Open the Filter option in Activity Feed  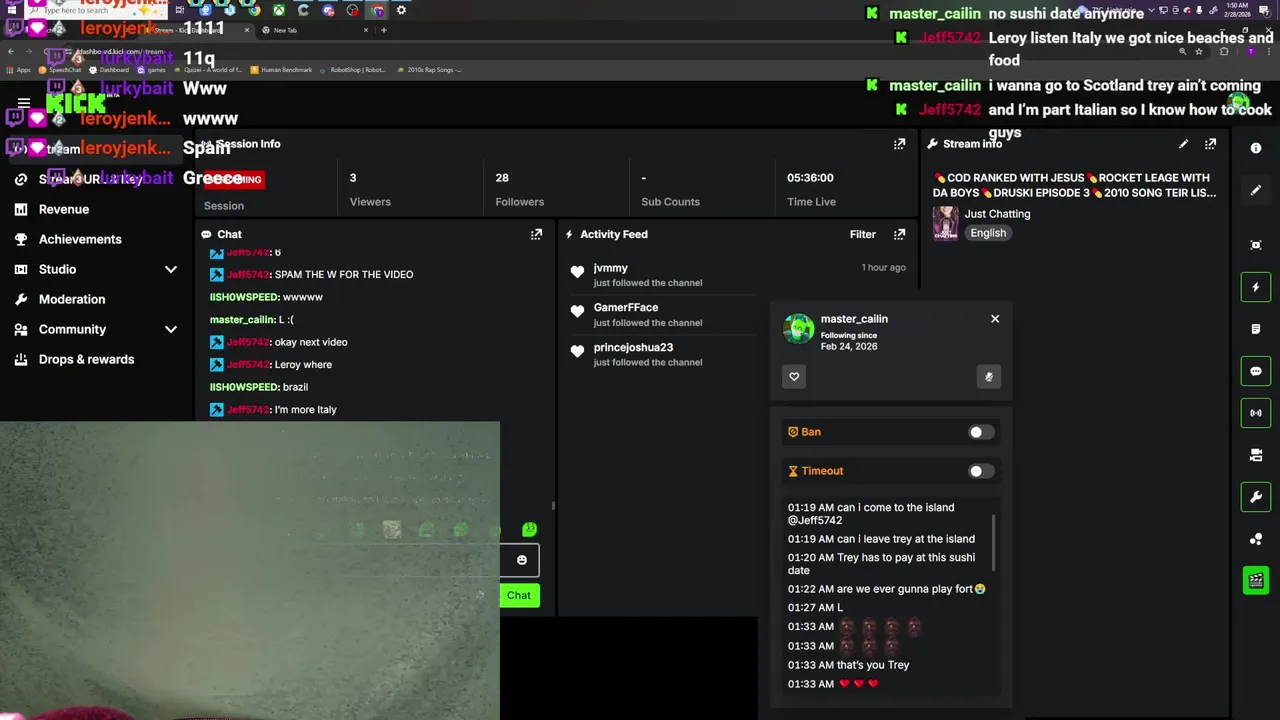[862, 234]
